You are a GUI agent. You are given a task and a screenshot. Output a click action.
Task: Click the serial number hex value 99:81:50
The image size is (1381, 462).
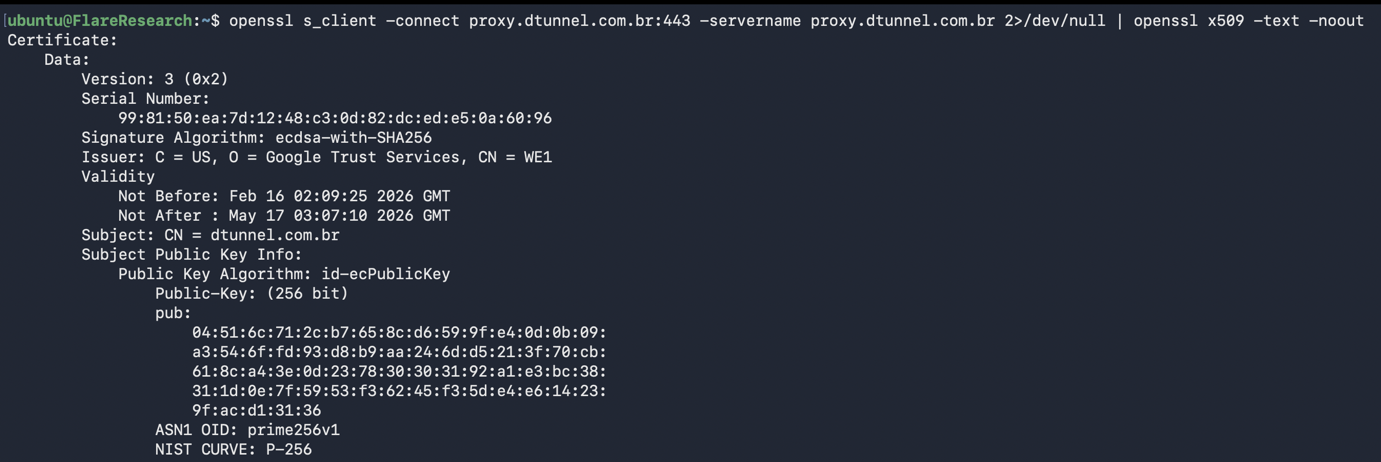(x=335, y=118)
